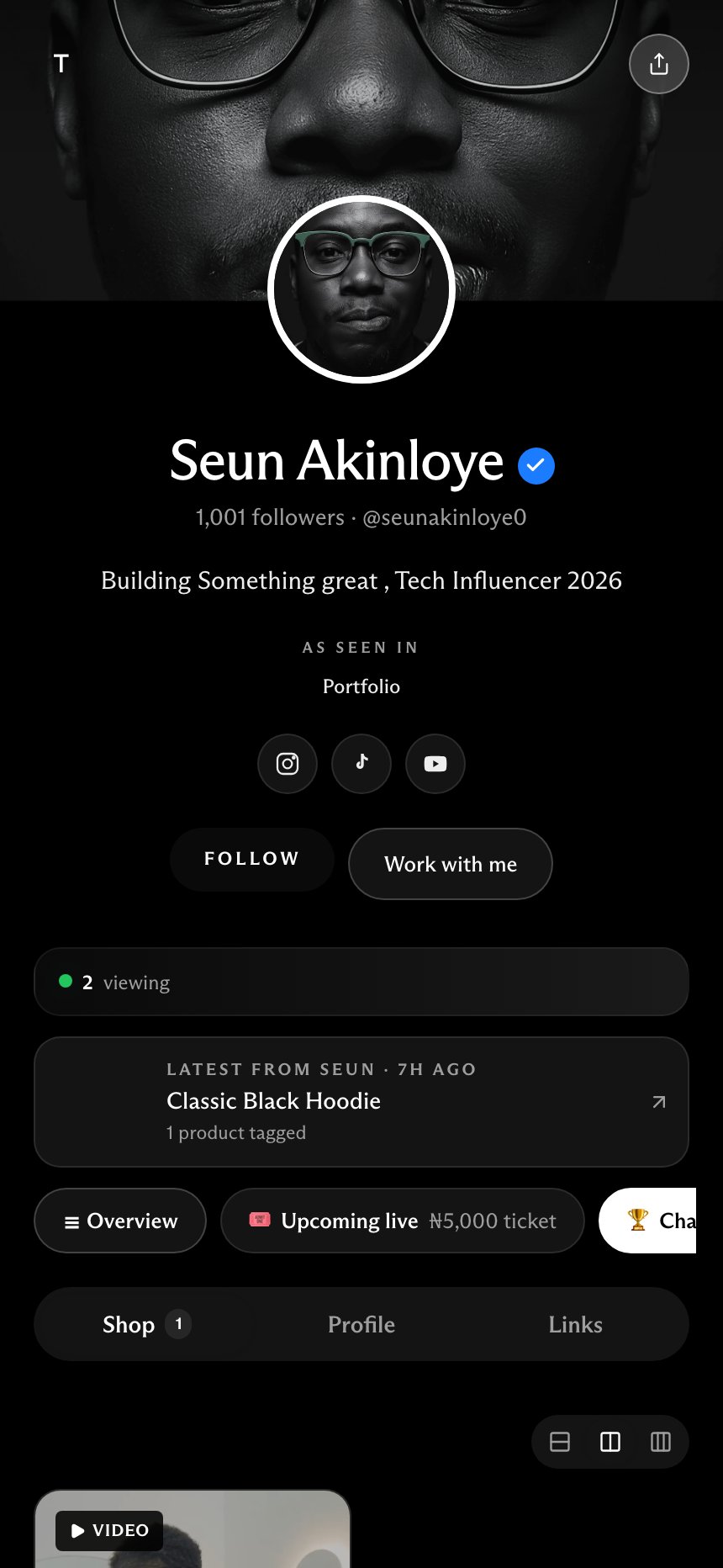Click the Work with me button
This screenshot has height=1568, width=723.
(x=451, y=864)
